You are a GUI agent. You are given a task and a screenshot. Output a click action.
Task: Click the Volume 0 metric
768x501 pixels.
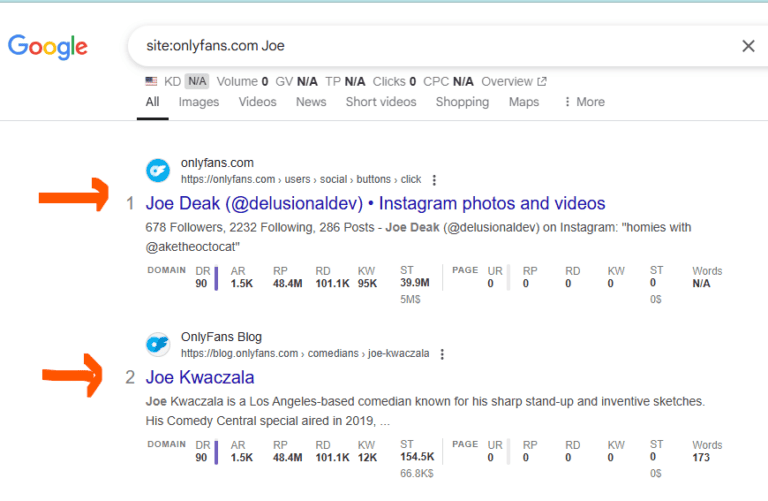tap(242, 81)
